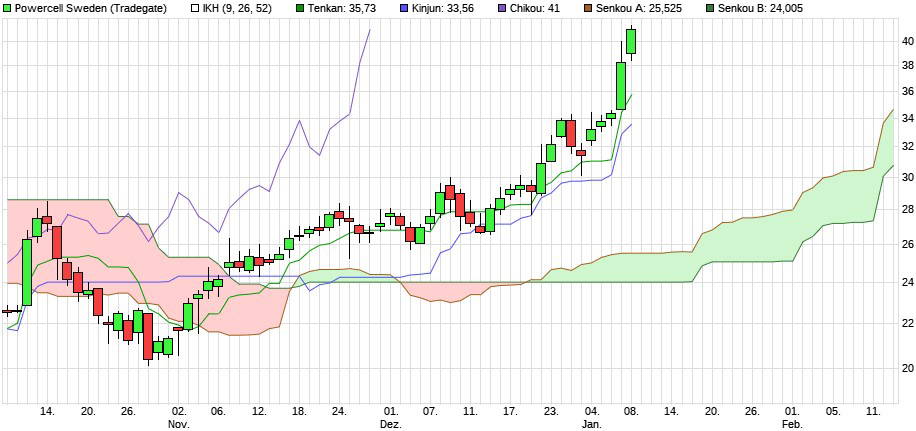The height and width of the screenshot is (431, 916).
Task: Click the 14. date label in October
Action: point(48,411)
